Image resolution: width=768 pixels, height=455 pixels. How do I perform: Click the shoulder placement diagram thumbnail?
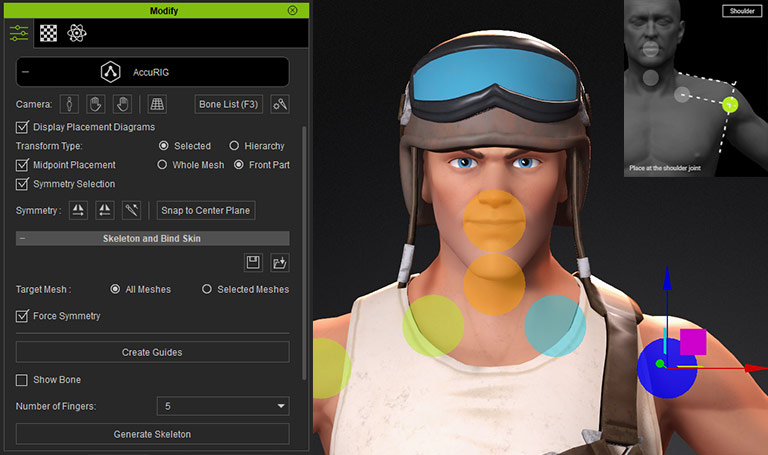point(695,90)
